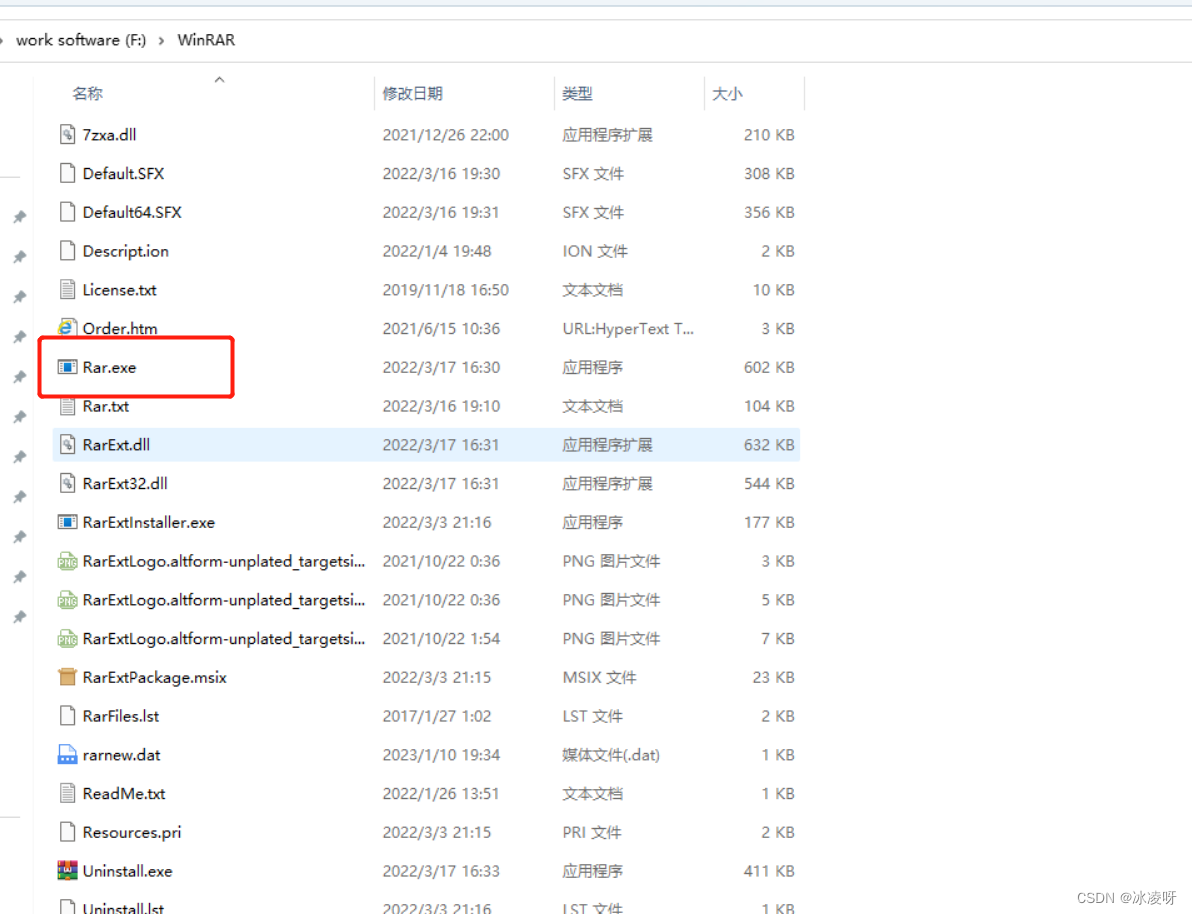Select the Rar.exe file name

109,367
